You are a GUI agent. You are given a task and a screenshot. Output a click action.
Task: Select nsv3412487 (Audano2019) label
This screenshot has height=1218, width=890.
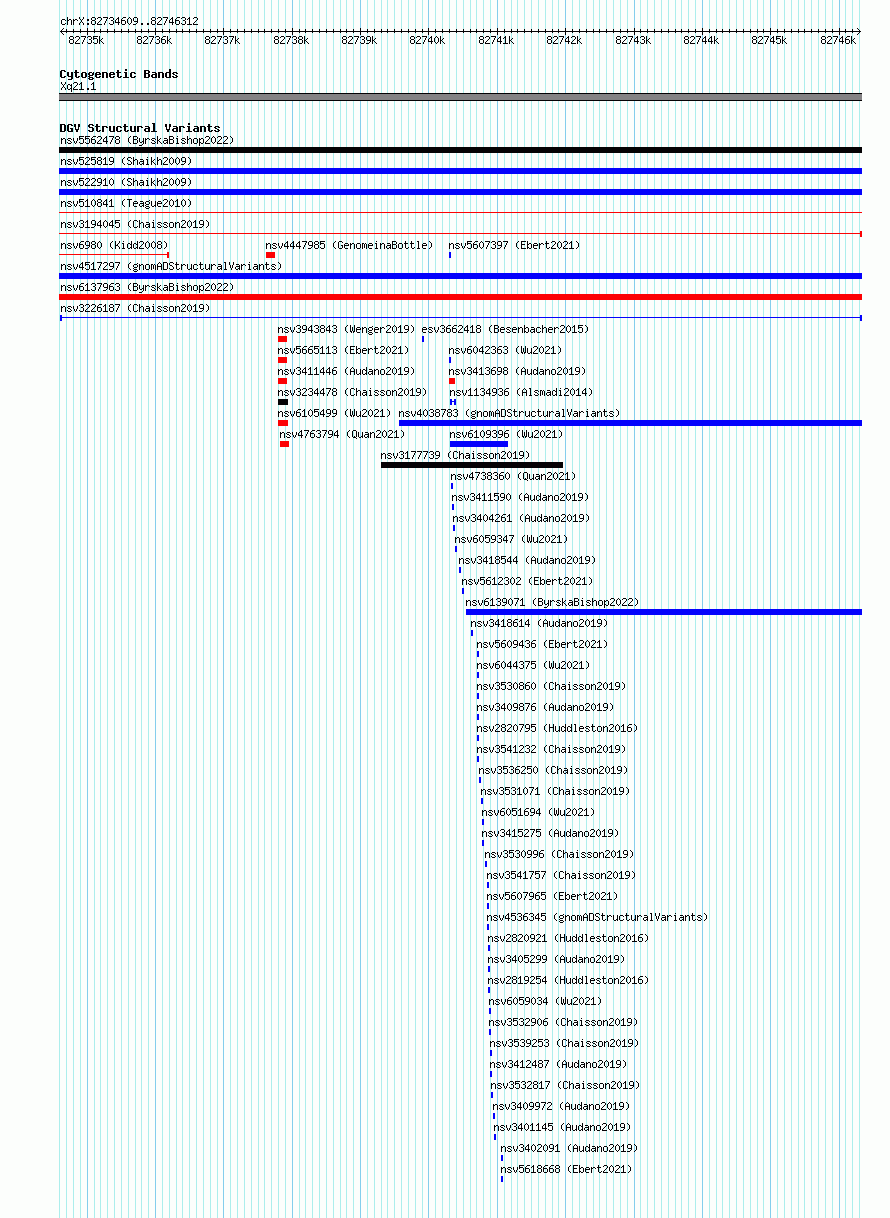[x=560, y=1064]
